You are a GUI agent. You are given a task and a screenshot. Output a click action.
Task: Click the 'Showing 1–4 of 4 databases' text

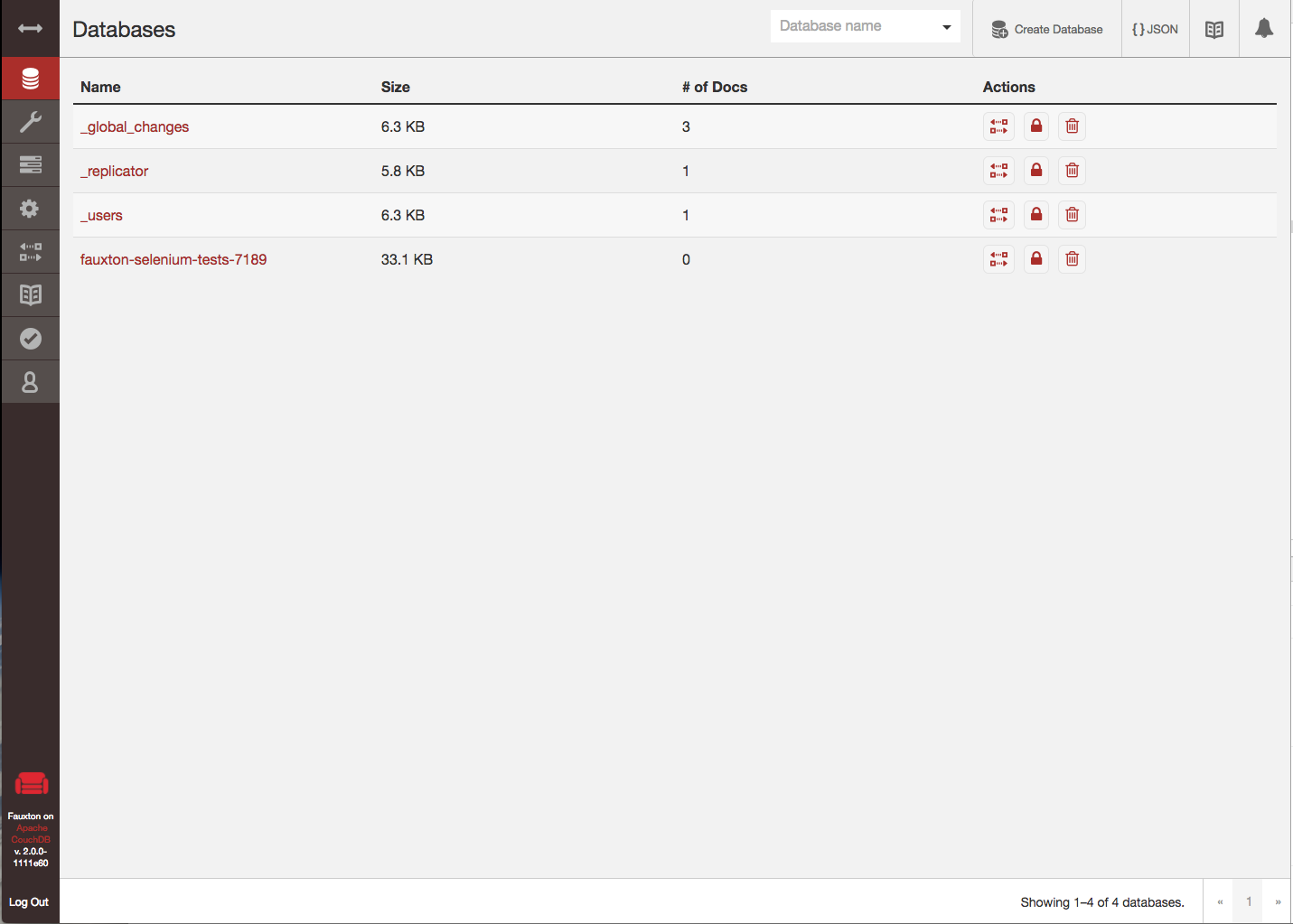tap(1102, 902)
